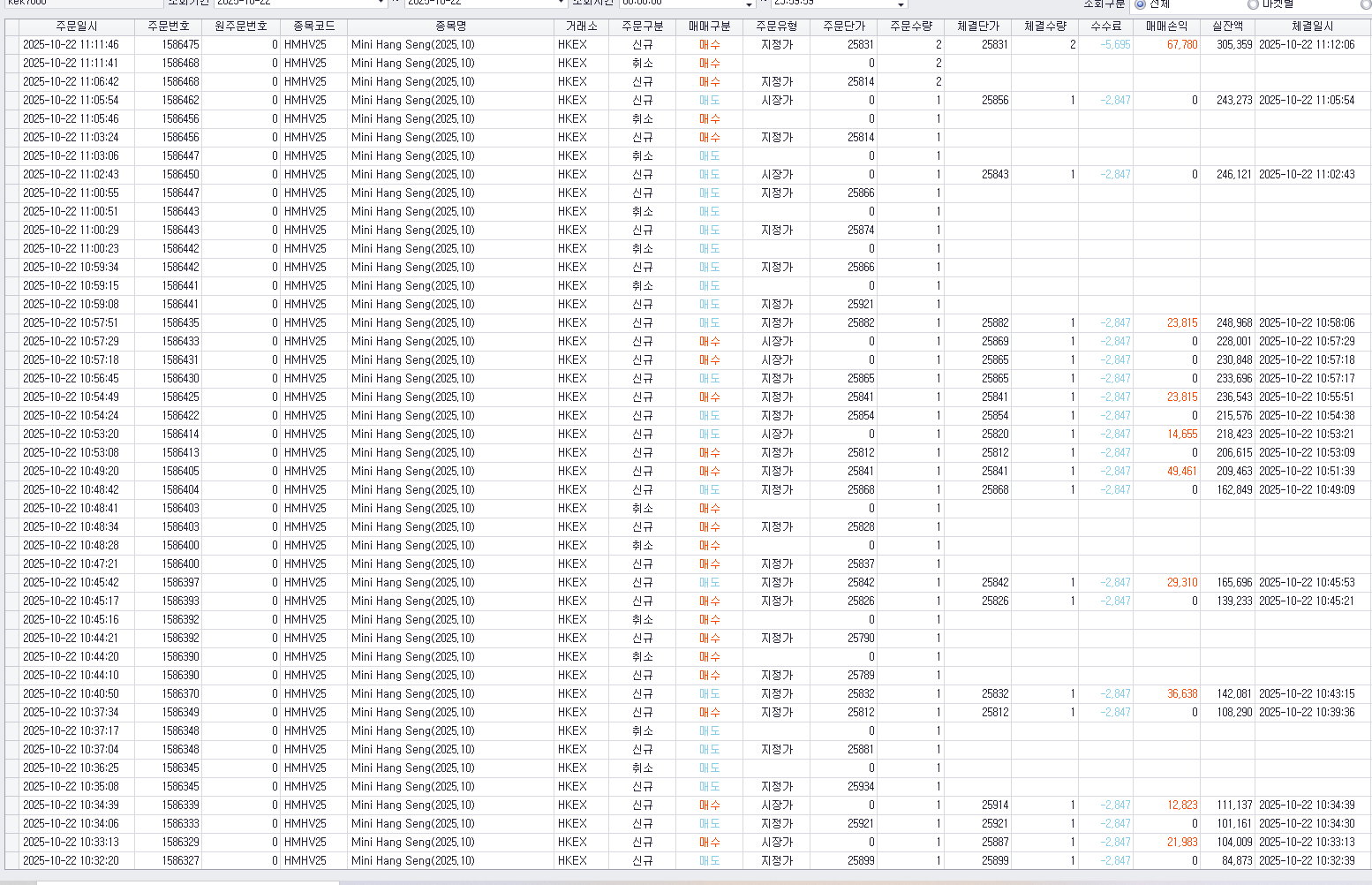Click the 체결일시 column header
Image resolution: width=1372 pixels, height=885 pixels.
pos(1312,26)
